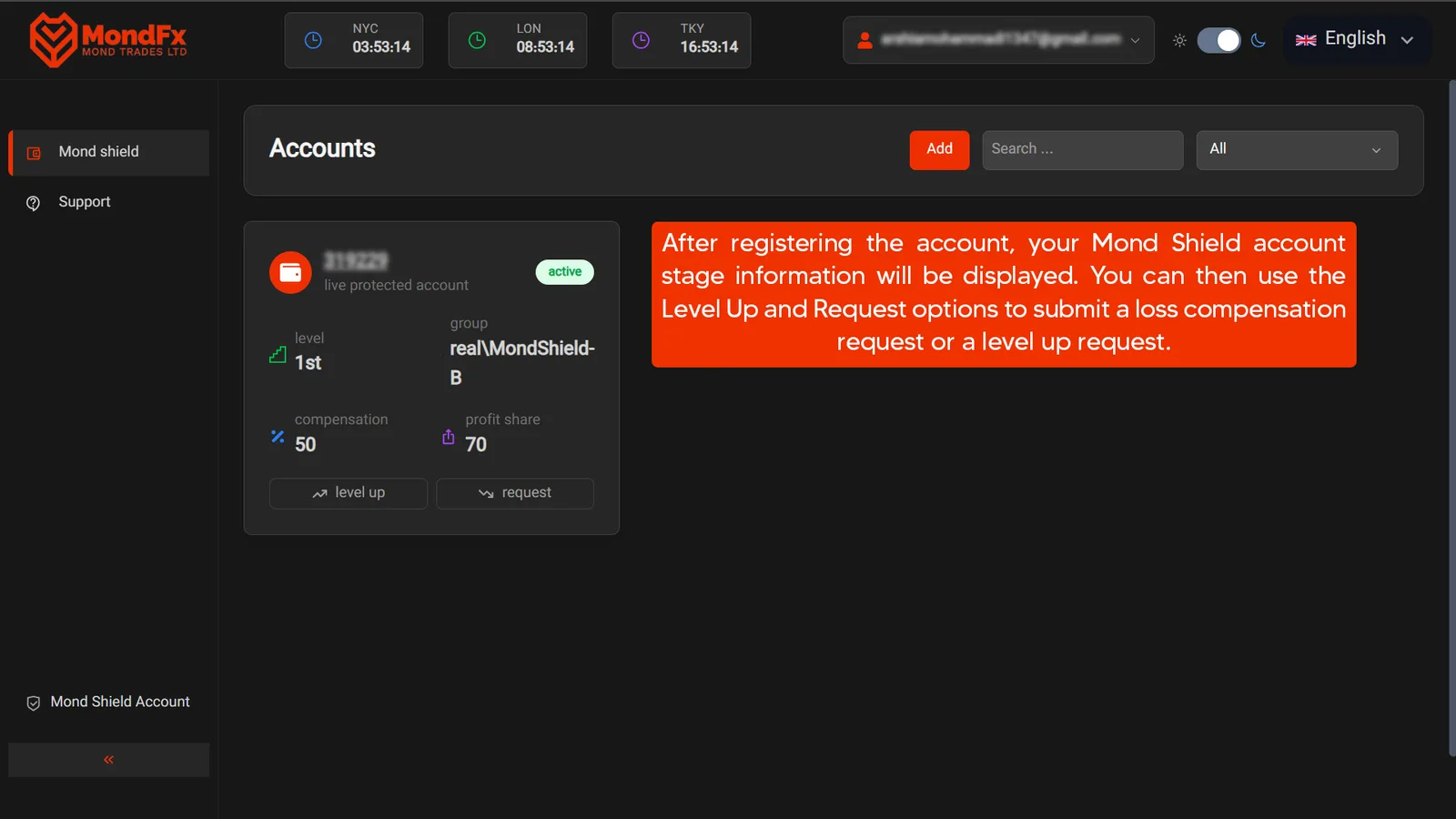Click the purple profit share icon
This screenshot has width=1456, height=819.
click(x=448, y=436)
